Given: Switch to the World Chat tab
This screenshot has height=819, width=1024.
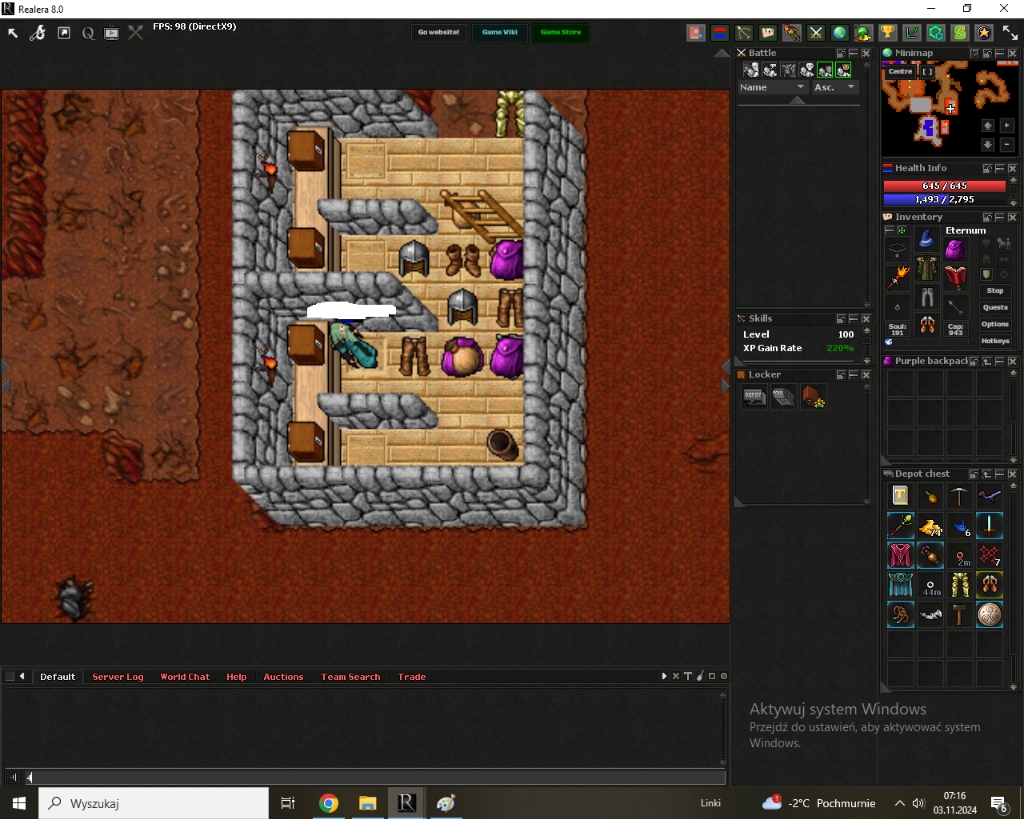Looking at the screenshot, I should pyautogui.click(x=185, y=677).
